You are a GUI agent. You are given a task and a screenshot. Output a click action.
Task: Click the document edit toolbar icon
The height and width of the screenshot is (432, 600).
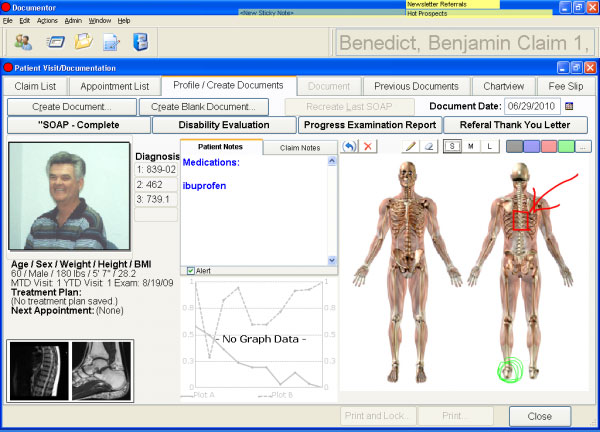pyautogui.click(x=111, y=42)
